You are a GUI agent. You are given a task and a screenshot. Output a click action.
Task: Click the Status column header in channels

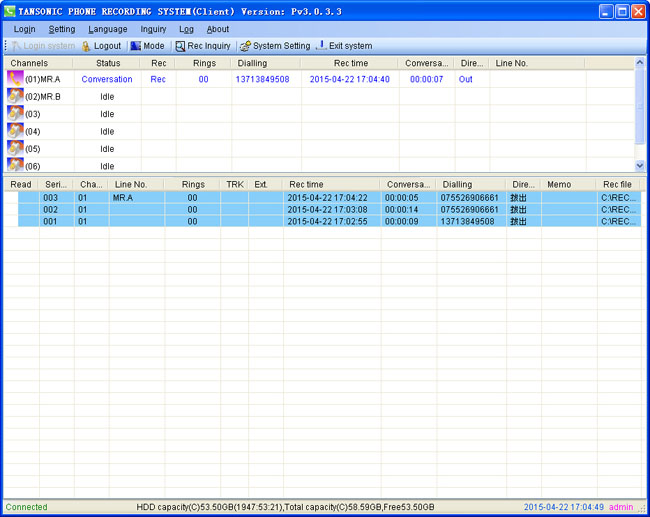point(108,63)
